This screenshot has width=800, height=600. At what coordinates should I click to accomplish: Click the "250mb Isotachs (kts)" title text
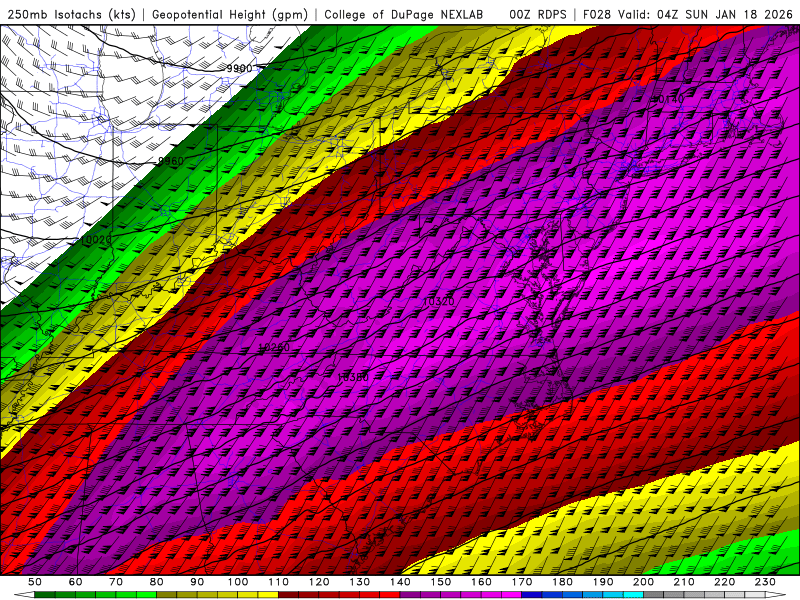(x=71, y=14)
